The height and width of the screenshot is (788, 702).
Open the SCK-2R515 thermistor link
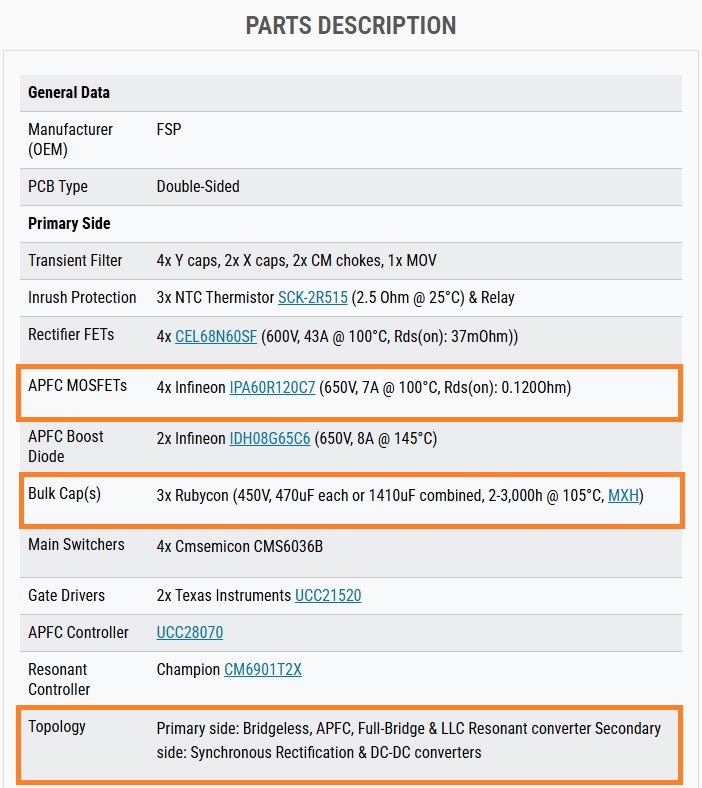313,298
